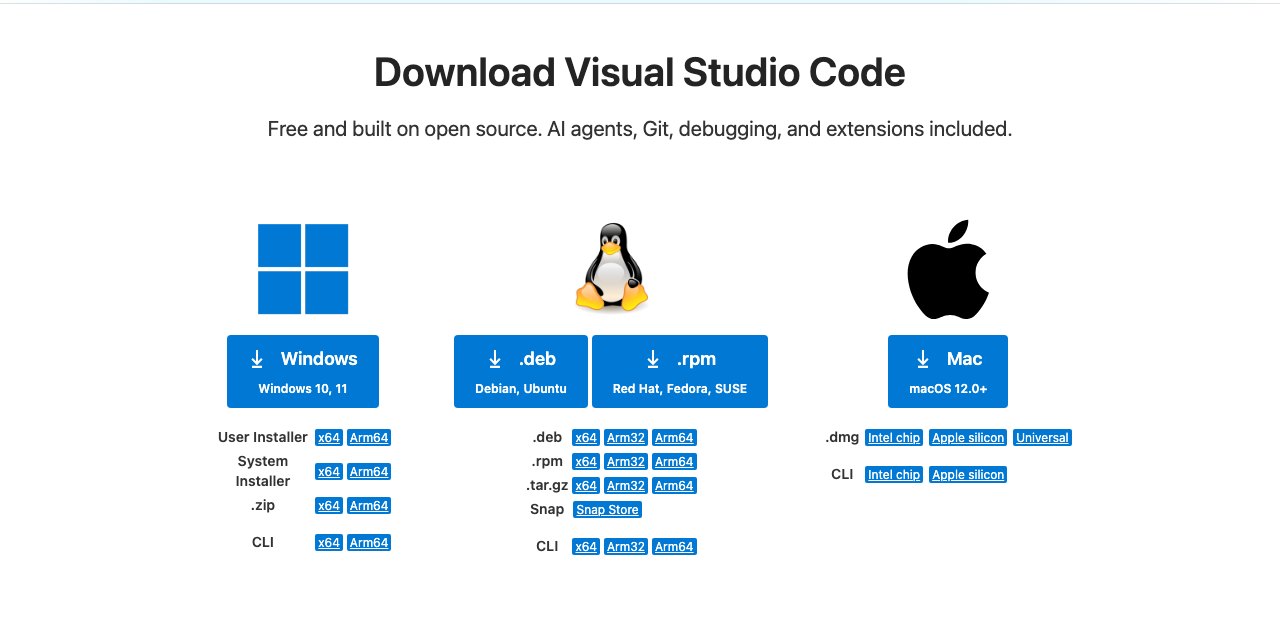
Task: Click Arm64 link for Windows .zip
Action: [369, 505]
